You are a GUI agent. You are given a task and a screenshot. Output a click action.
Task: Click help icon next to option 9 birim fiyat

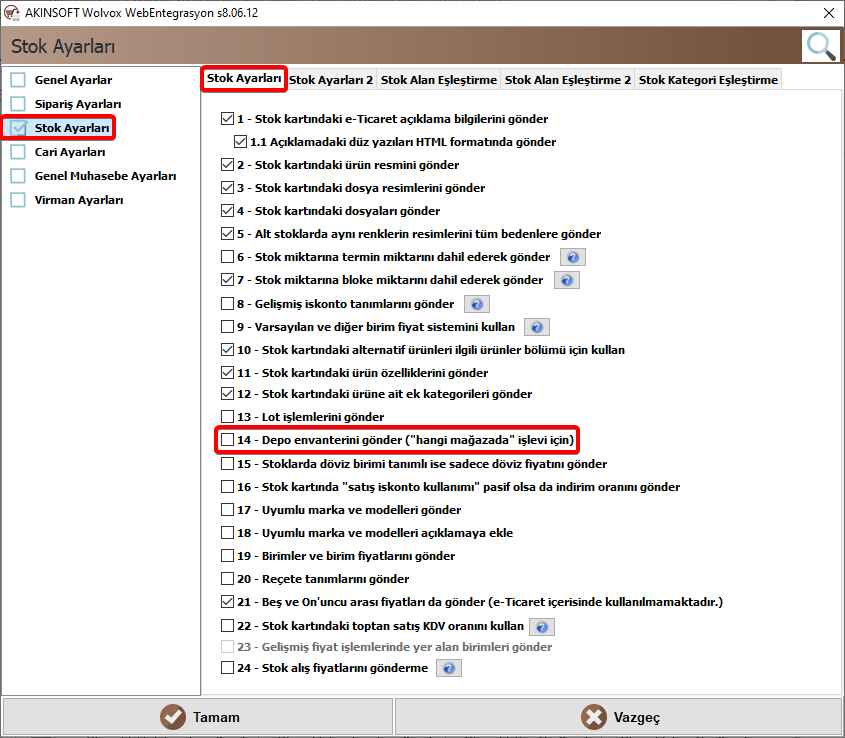(537, 327)
